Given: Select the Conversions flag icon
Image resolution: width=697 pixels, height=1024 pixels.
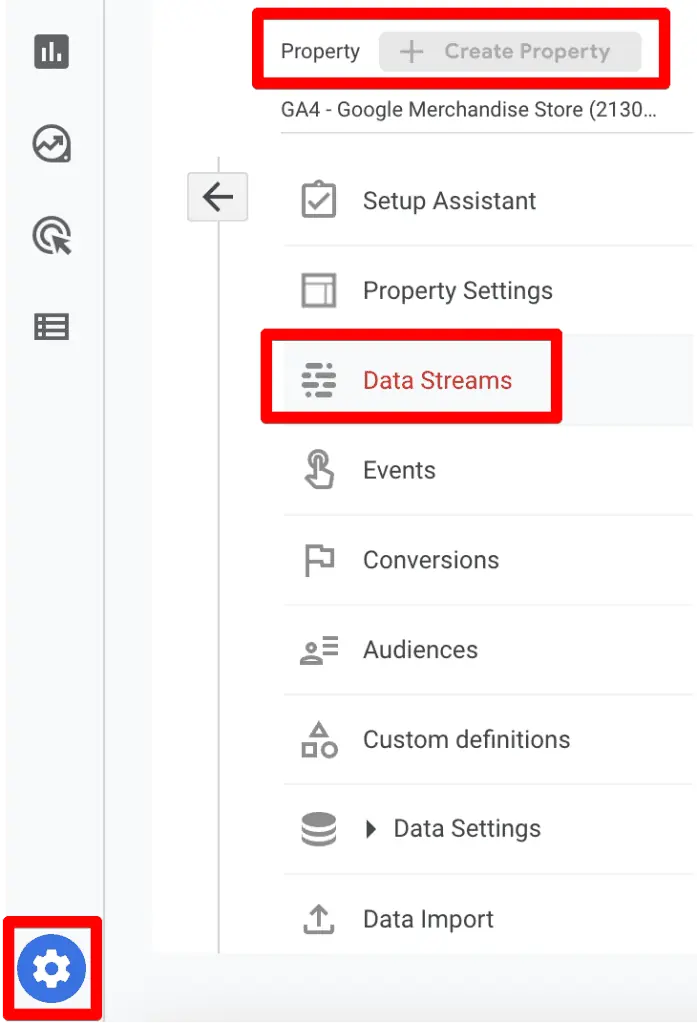Looking at the screenshot, I should click(318, 559).
